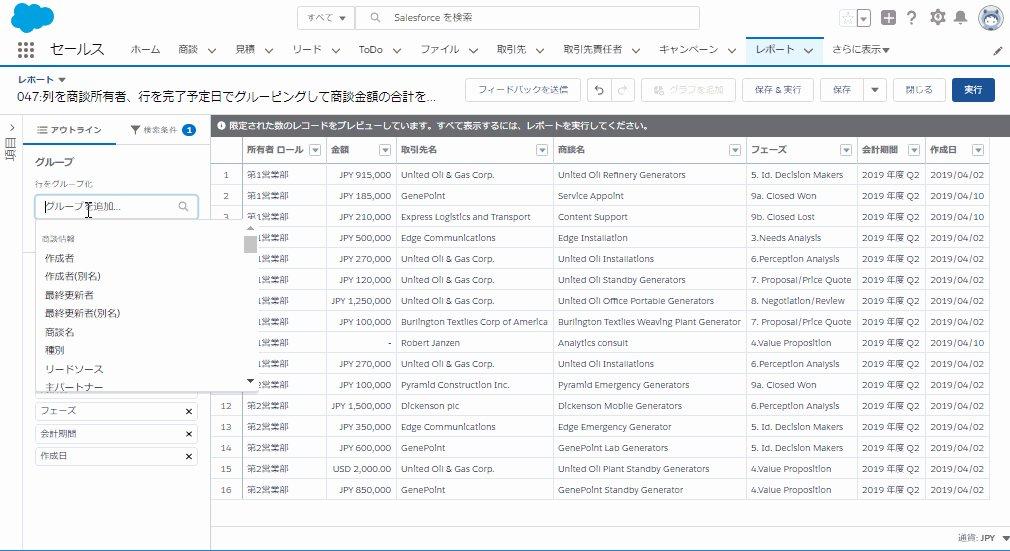
Task: Click the list scroll-down arrow
Action: [251, 381]
